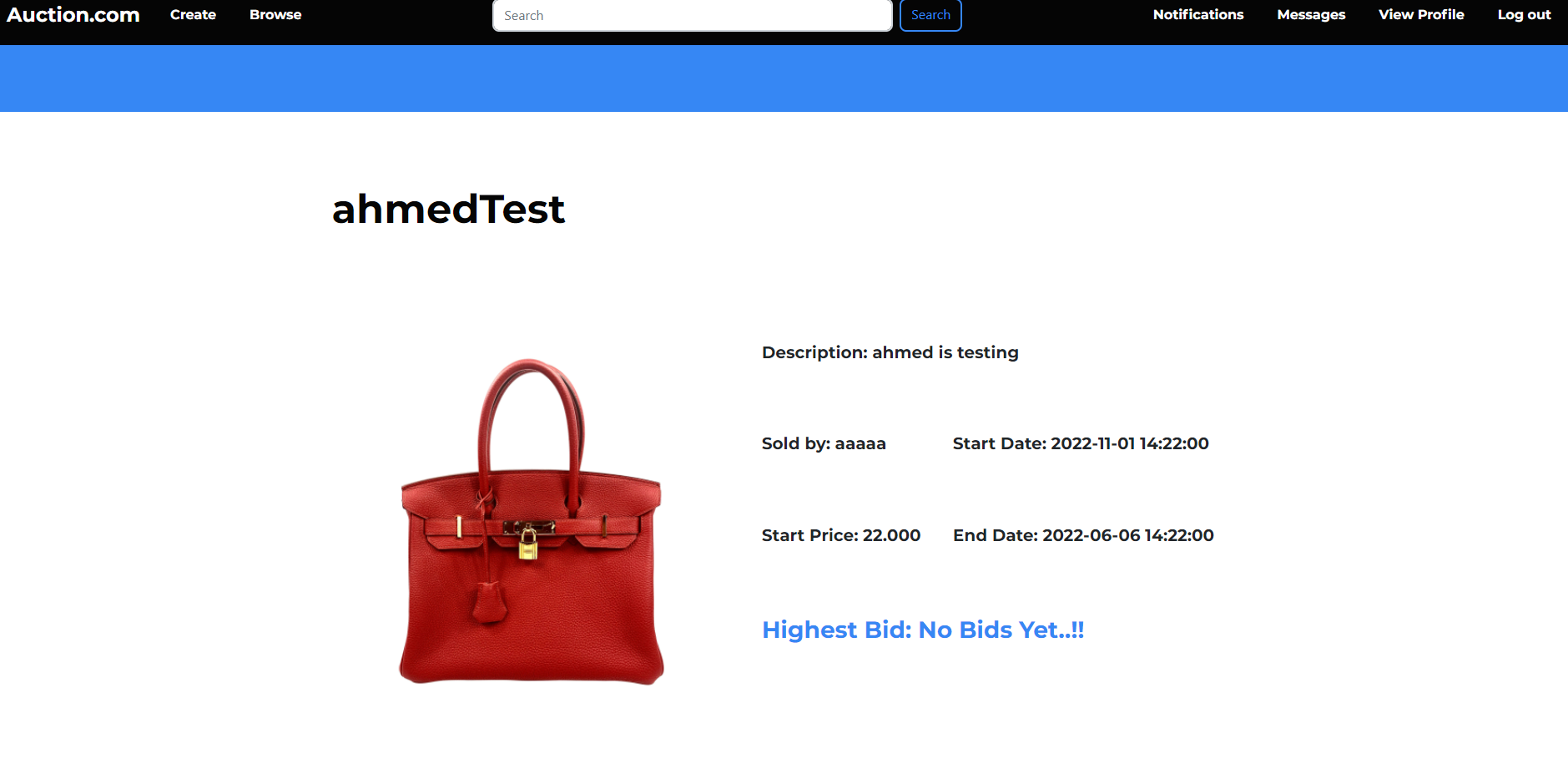Click the Auction.com logo
This screenshot has height=759, width=1568.
(73, 15)
